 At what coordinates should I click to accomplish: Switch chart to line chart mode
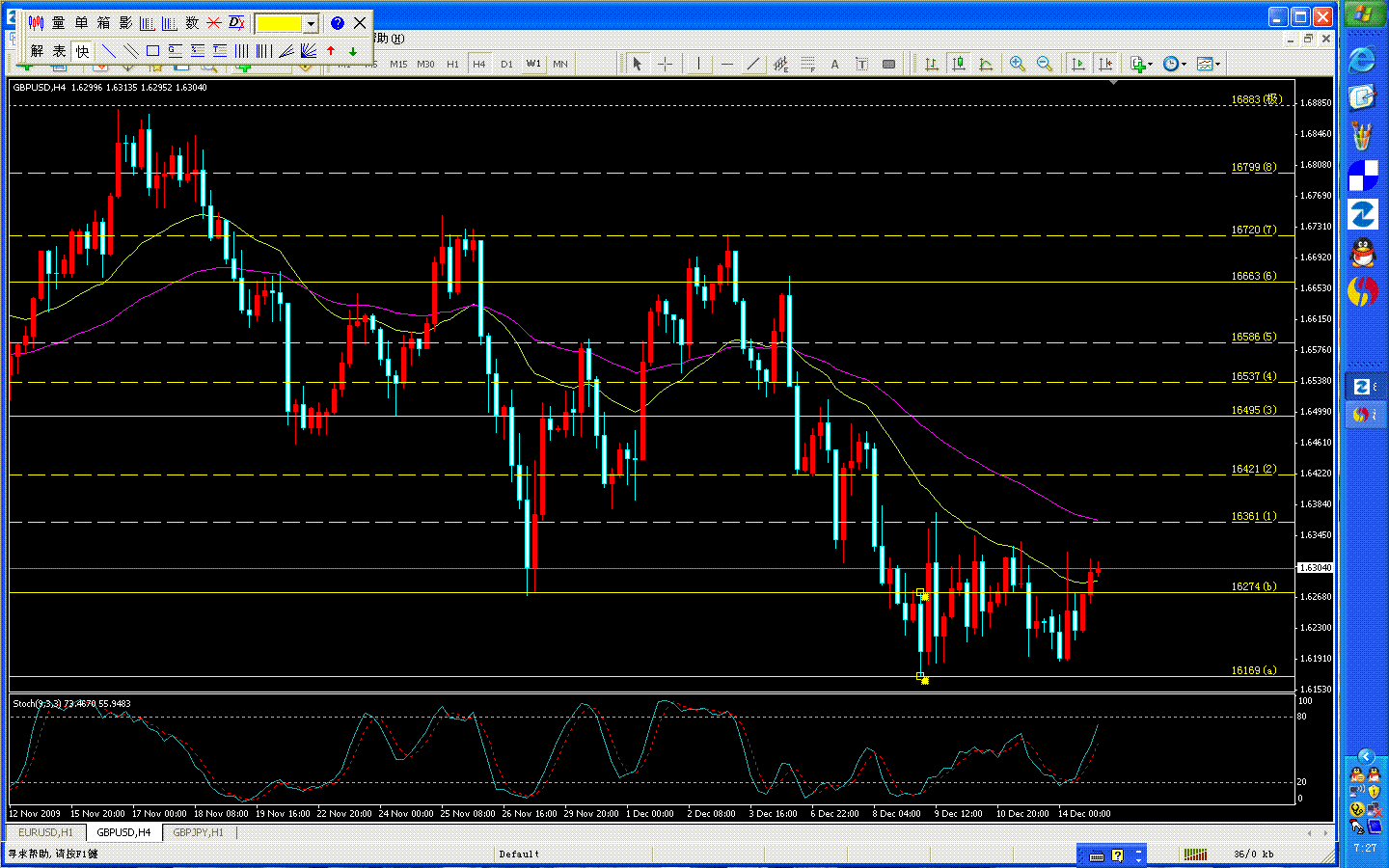(986, 64)
